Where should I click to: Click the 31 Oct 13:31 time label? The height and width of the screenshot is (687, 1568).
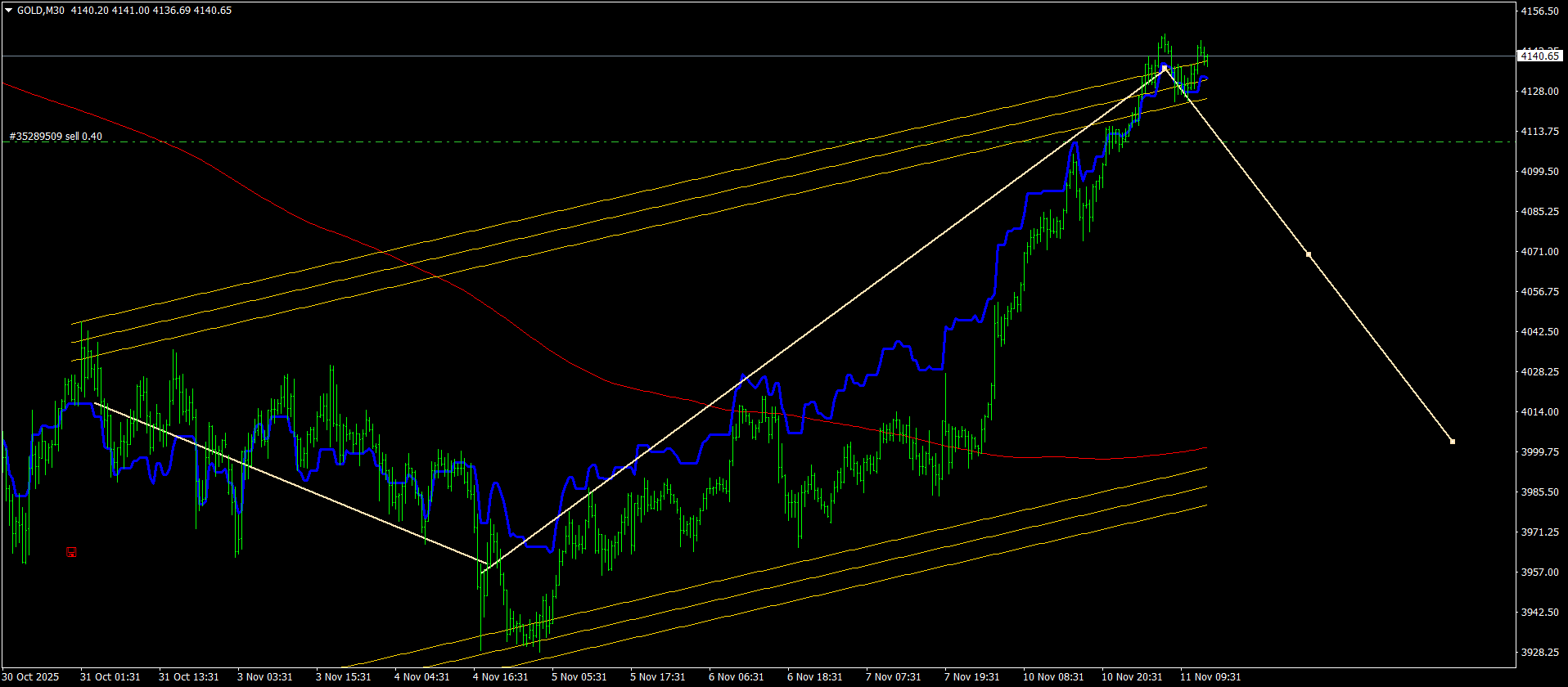point(189,677)
